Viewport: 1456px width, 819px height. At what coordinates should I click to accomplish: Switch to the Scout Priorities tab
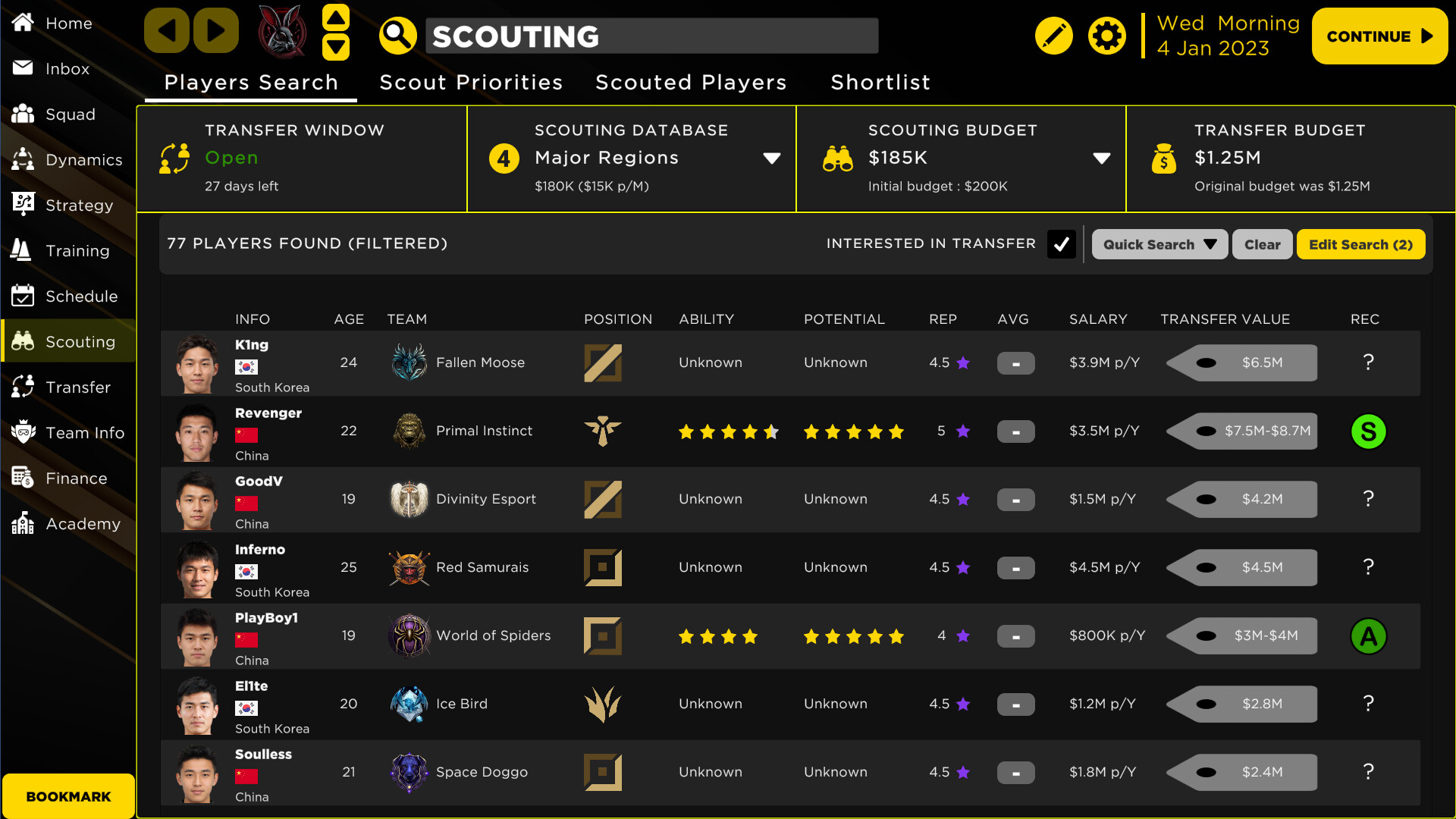coord(471,82)
